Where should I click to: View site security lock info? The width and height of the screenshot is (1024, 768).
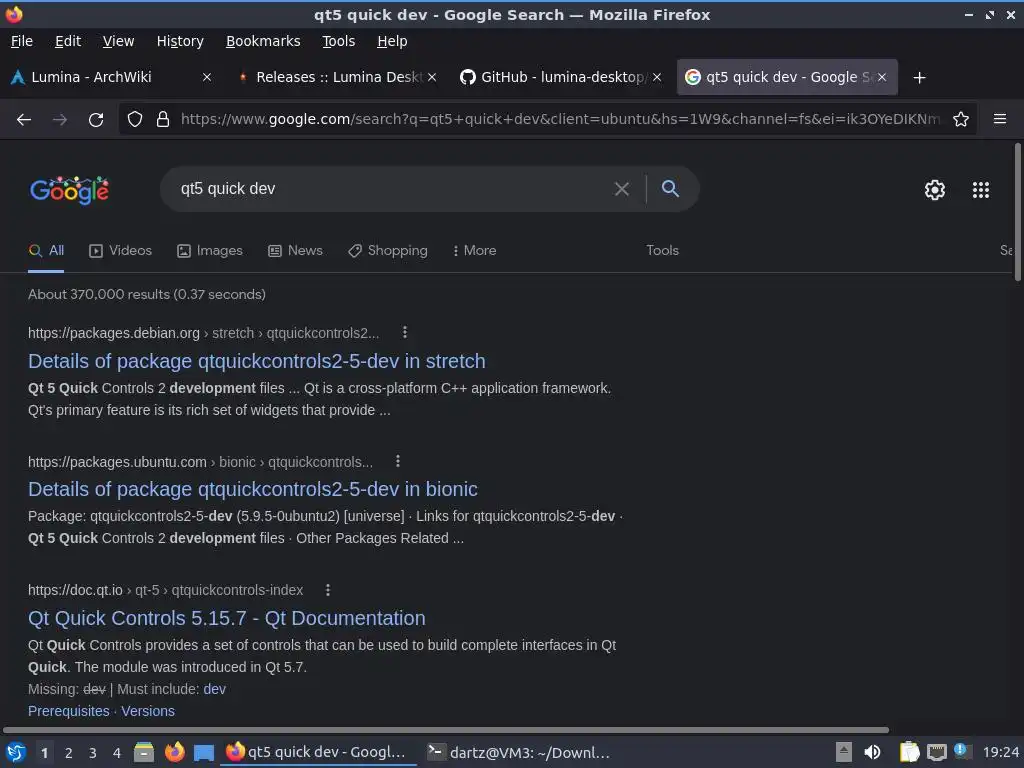pos(163,119)
